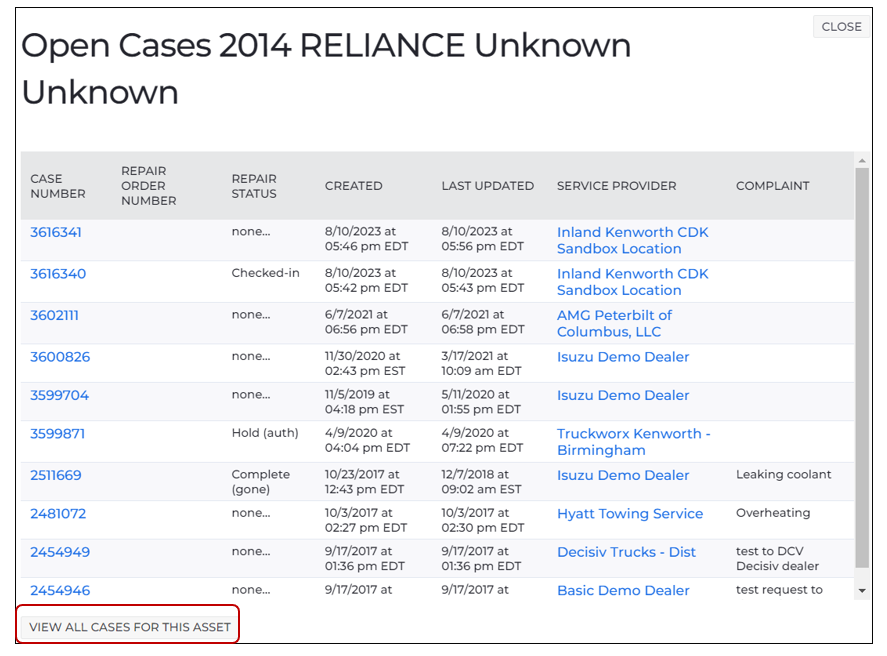
Task: Close the Open Cases dialog
Action: [x=842, y=27]
